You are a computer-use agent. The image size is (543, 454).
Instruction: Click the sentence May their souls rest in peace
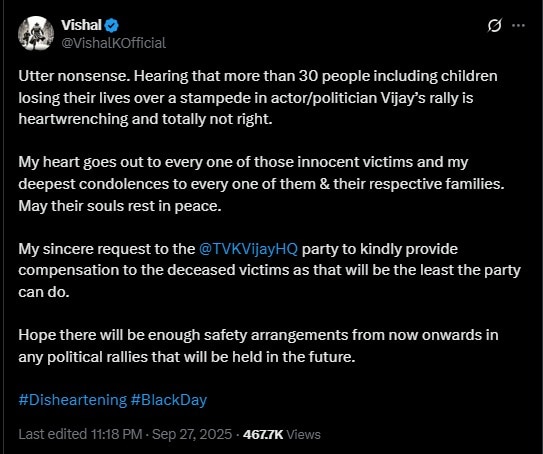pyautogui.click(x=120, y=206)
